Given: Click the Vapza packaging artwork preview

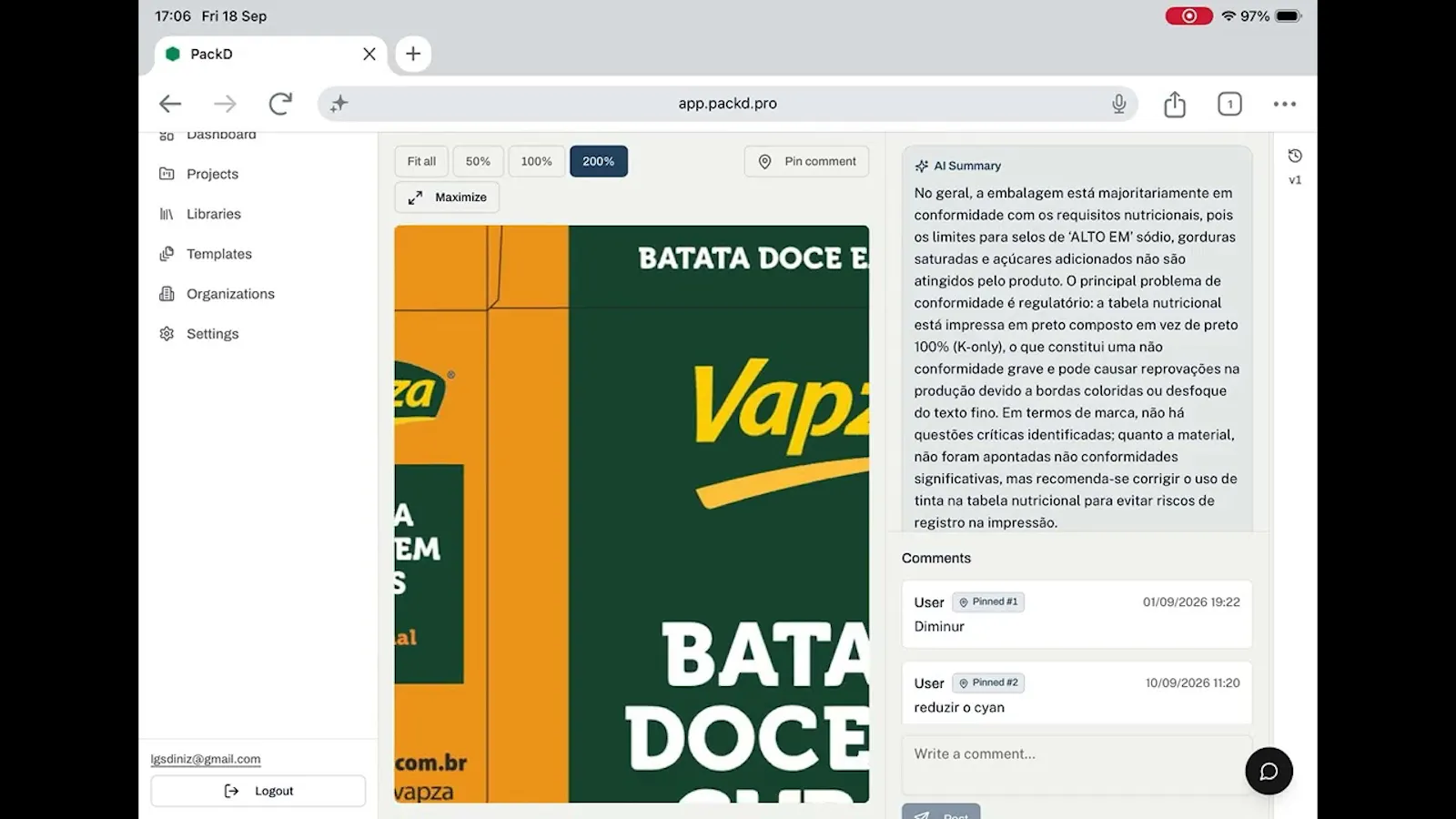Looking at the screenshot, I should 632,514.
